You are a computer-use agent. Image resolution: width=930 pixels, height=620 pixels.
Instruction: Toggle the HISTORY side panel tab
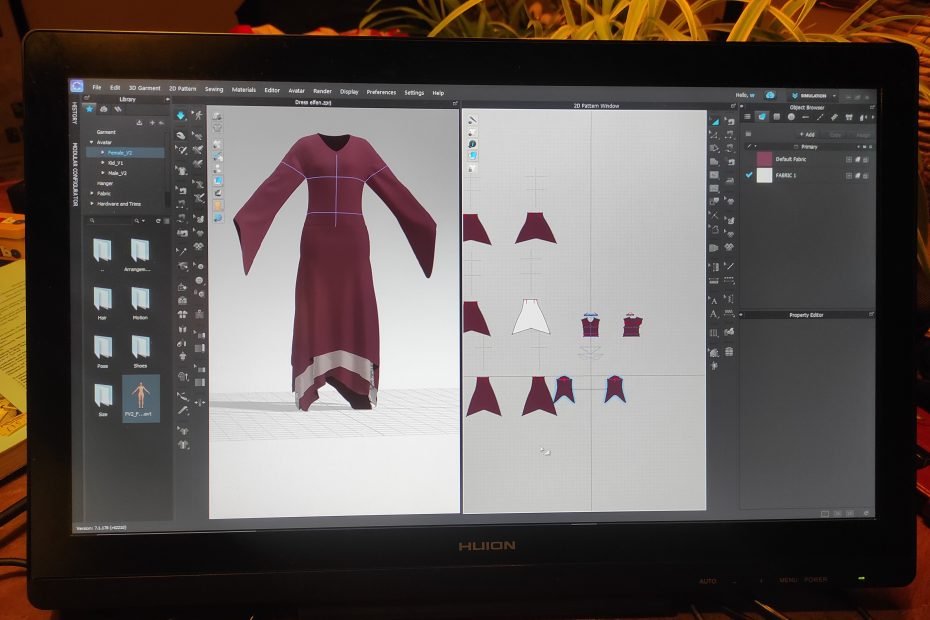(x=73, y=113)
